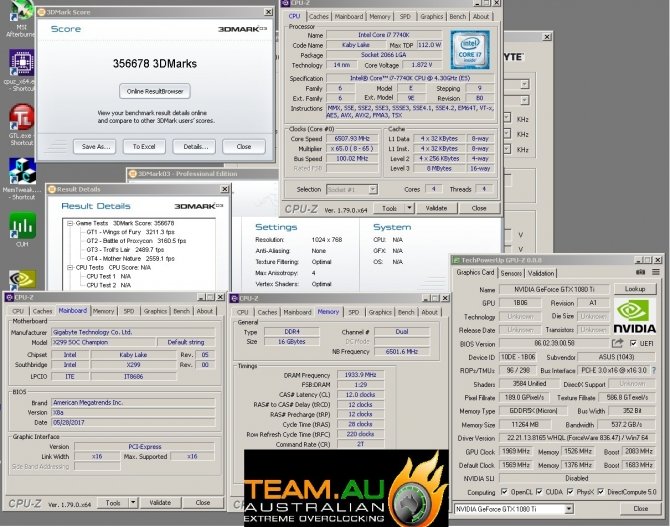This screenshot has width=670, height=527.
Task: Click the GPU name field in GPU-Z
Action: click(x=554, y=289)
